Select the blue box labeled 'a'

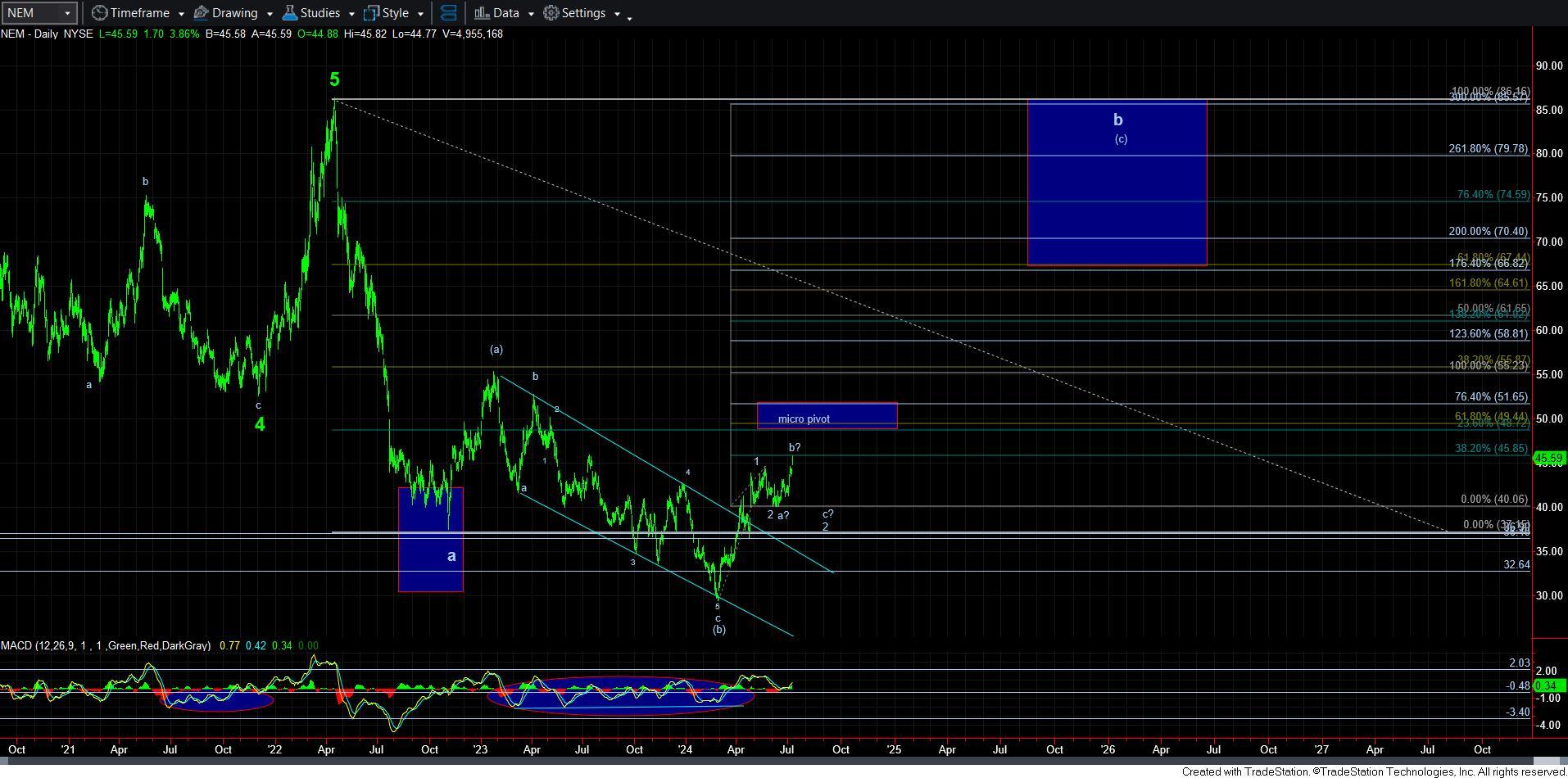point(430,540)
